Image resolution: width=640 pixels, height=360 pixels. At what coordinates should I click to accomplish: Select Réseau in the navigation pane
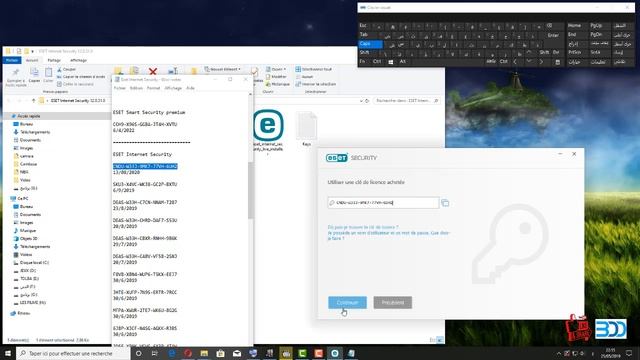20,313
